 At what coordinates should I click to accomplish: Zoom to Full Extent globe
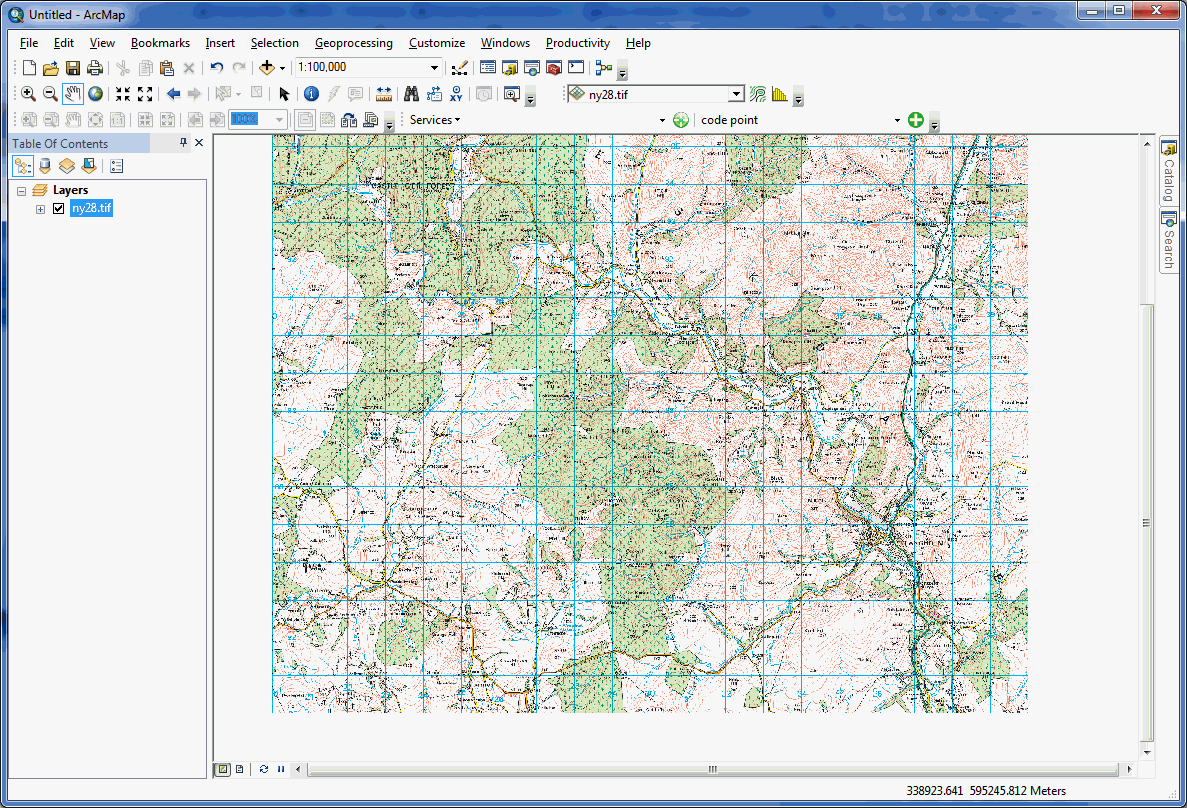95,94
